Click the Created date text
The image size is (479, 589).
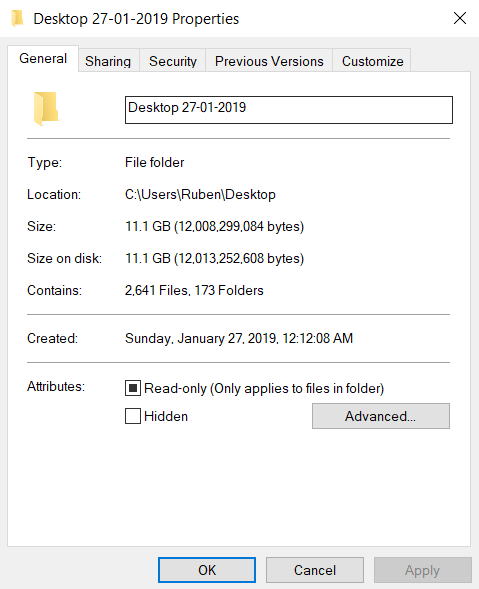pos(239,338)
